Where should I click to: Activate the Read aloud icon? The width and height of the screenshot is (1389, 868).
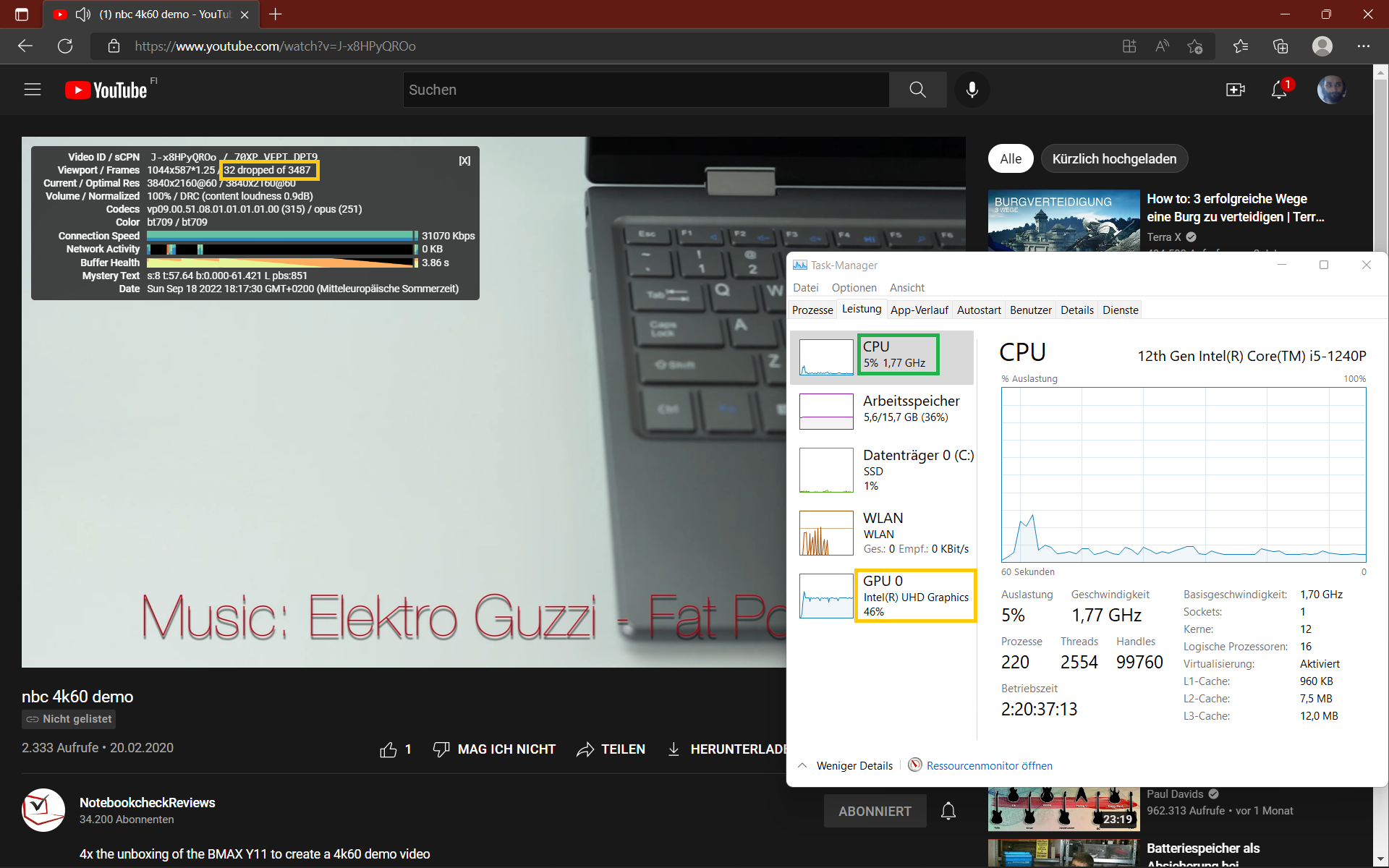pyautogui.click(x=1162, y=46)
